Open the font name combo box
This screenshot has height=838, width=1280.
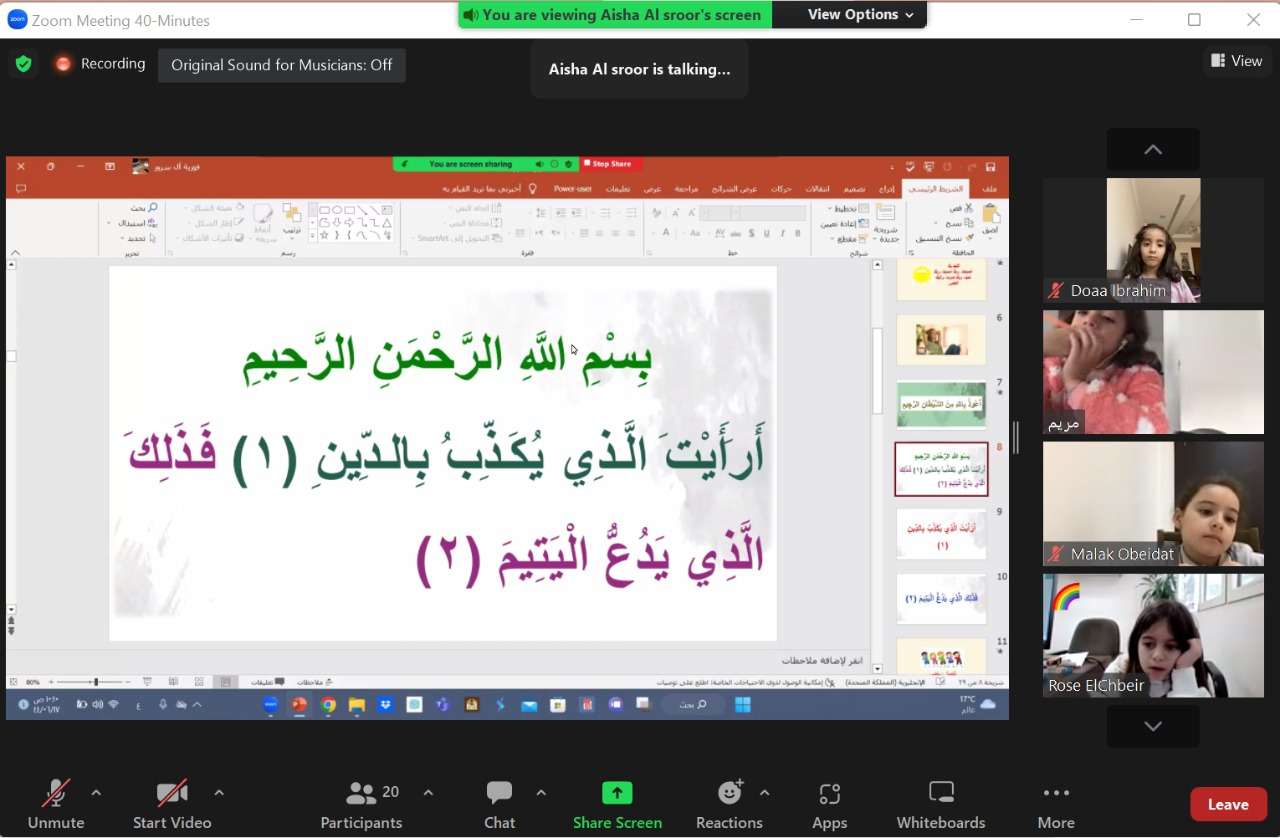pos(773,213)
